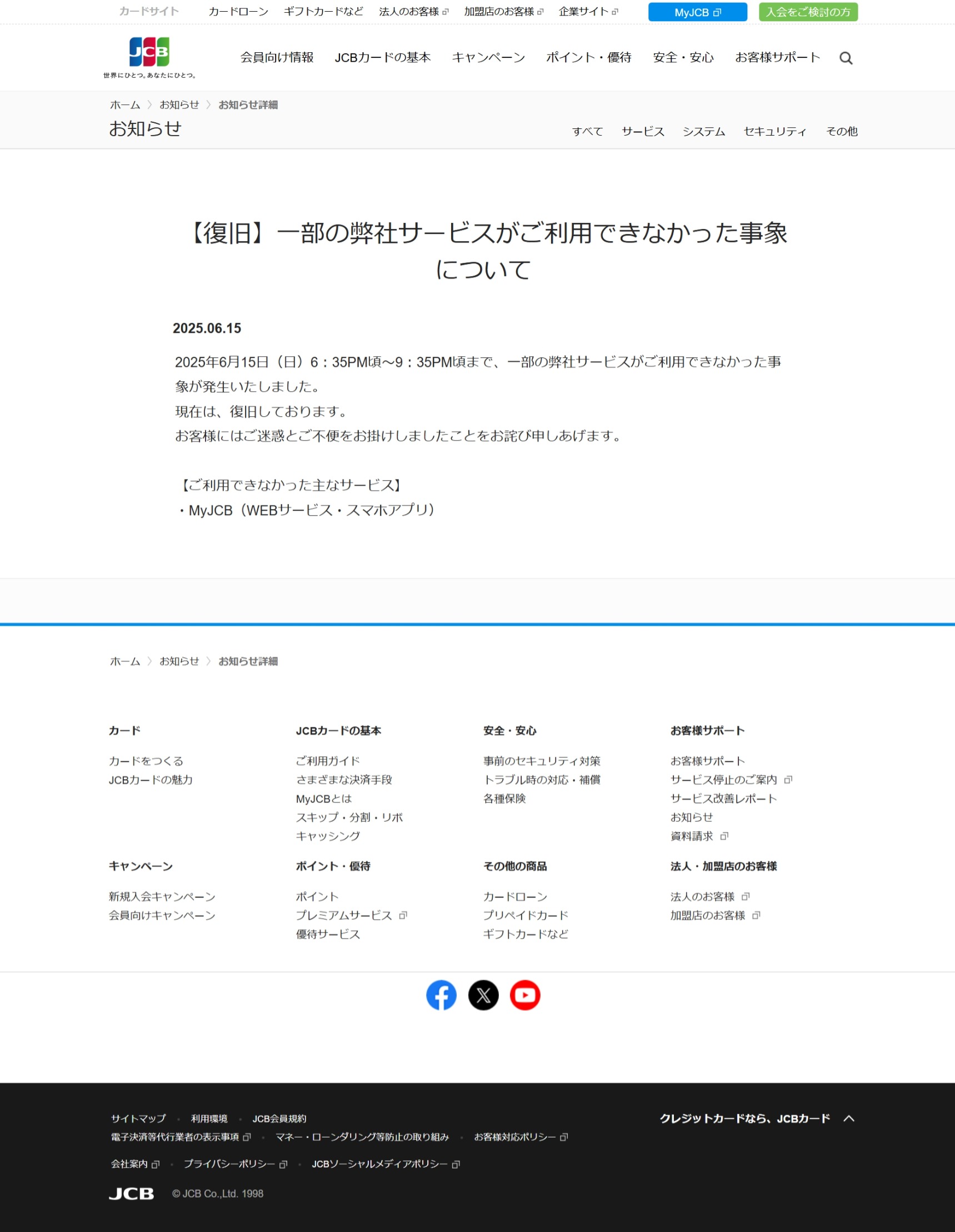
Task: Open 事前のセキュリティ対策 footer link
Action: pyautogui.click(x=542, y=761)
